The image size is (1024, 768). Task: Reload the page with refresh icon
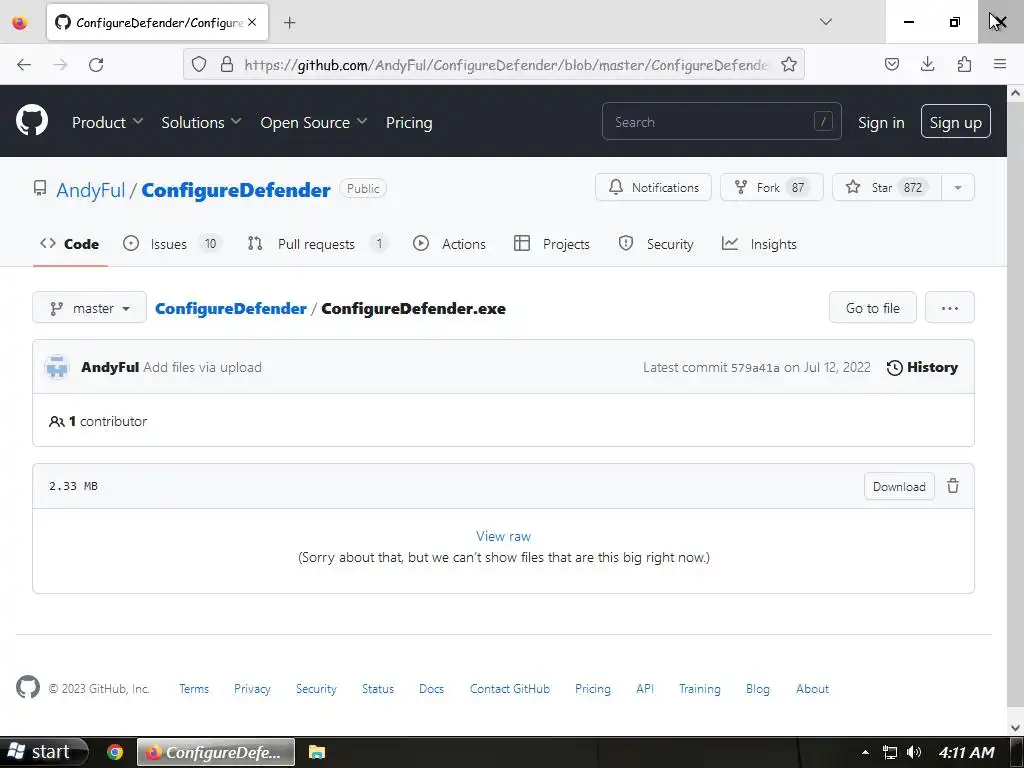coord(96,64)
